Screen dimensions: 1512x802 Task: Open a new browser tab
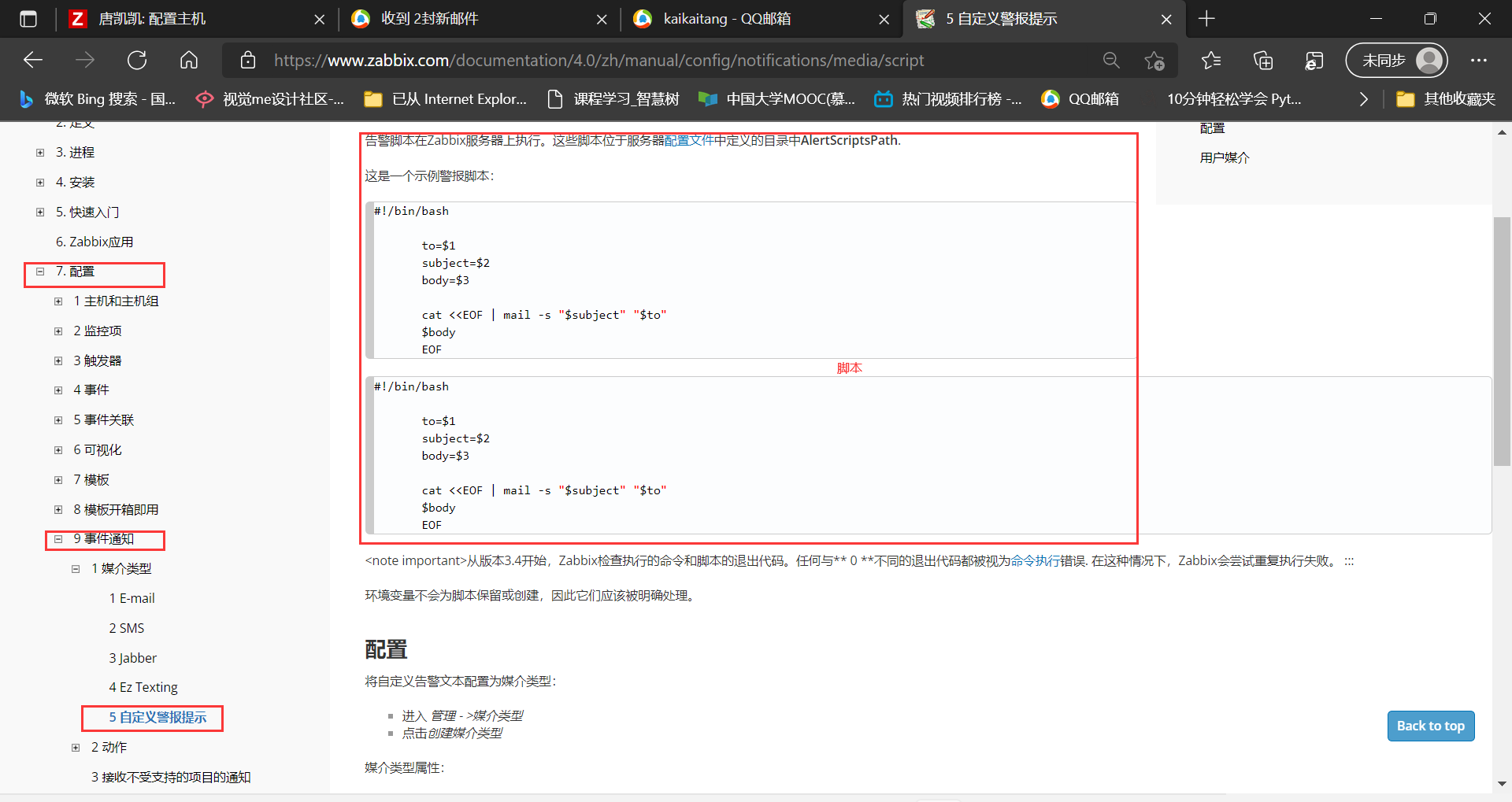point(1206,19)
